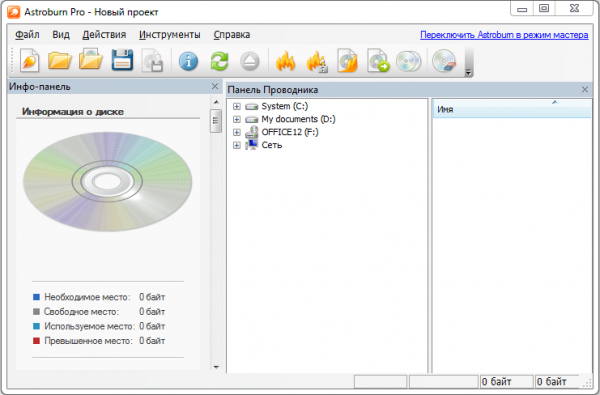The height and width of the screenshot is (395, 600).
Task: Open image file via folder-with-disc icon
Action: click(x=90, y=59)
